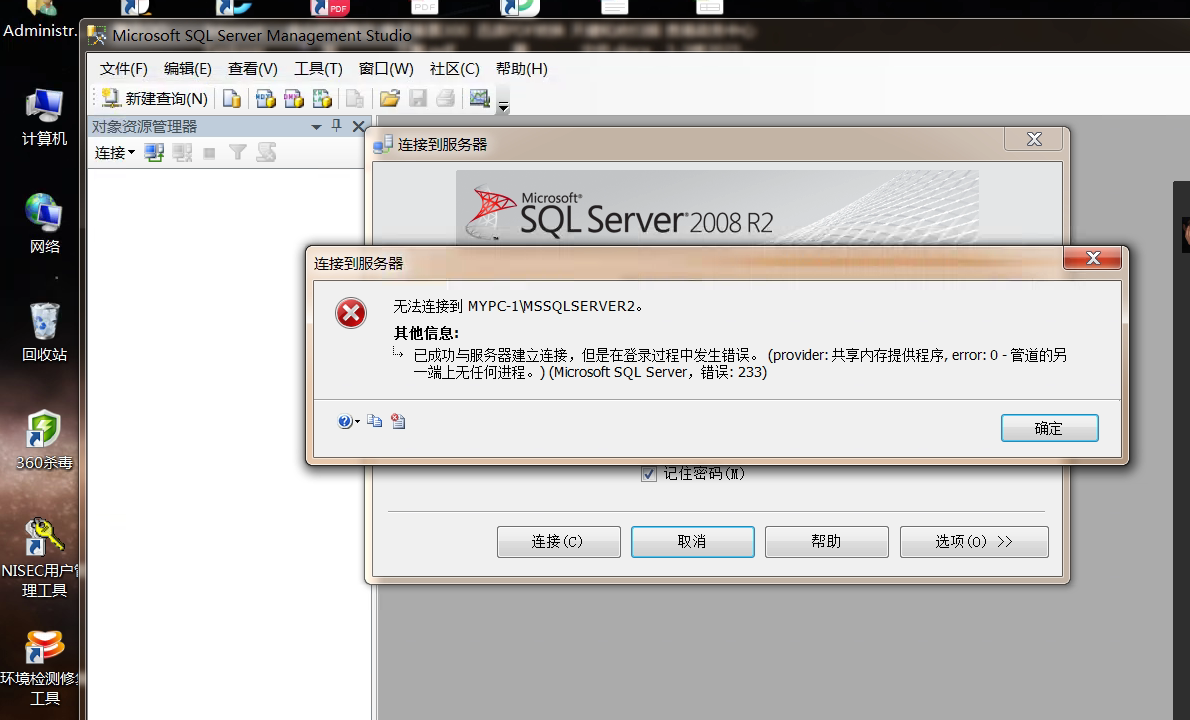The height and width of the screenshot is (720, 1190).
Task: Click the Analysis Services XMLA query icon
Action: pos(322,99)
